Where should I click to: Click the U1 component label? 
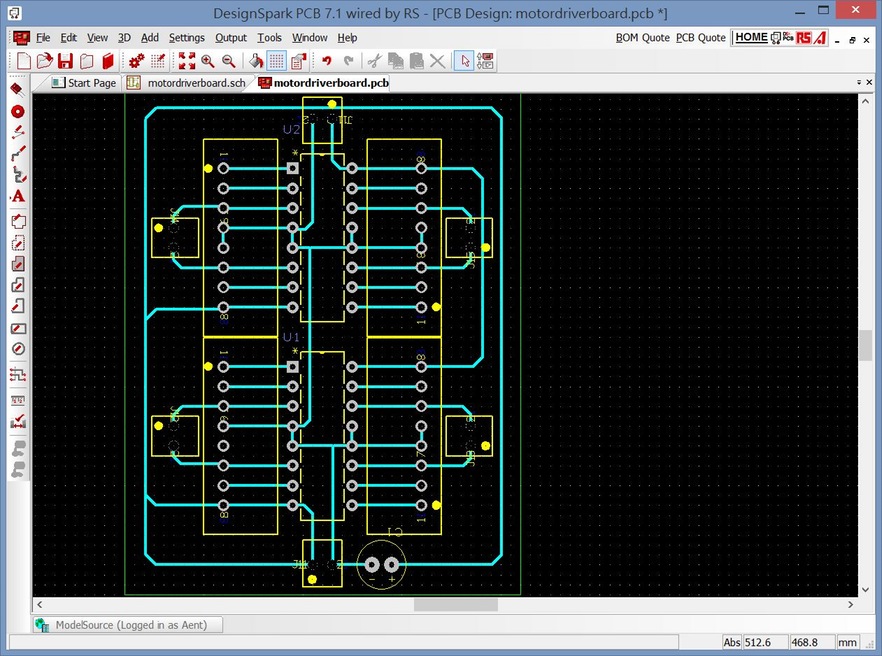pyautogui.click(x=291, y=337)
